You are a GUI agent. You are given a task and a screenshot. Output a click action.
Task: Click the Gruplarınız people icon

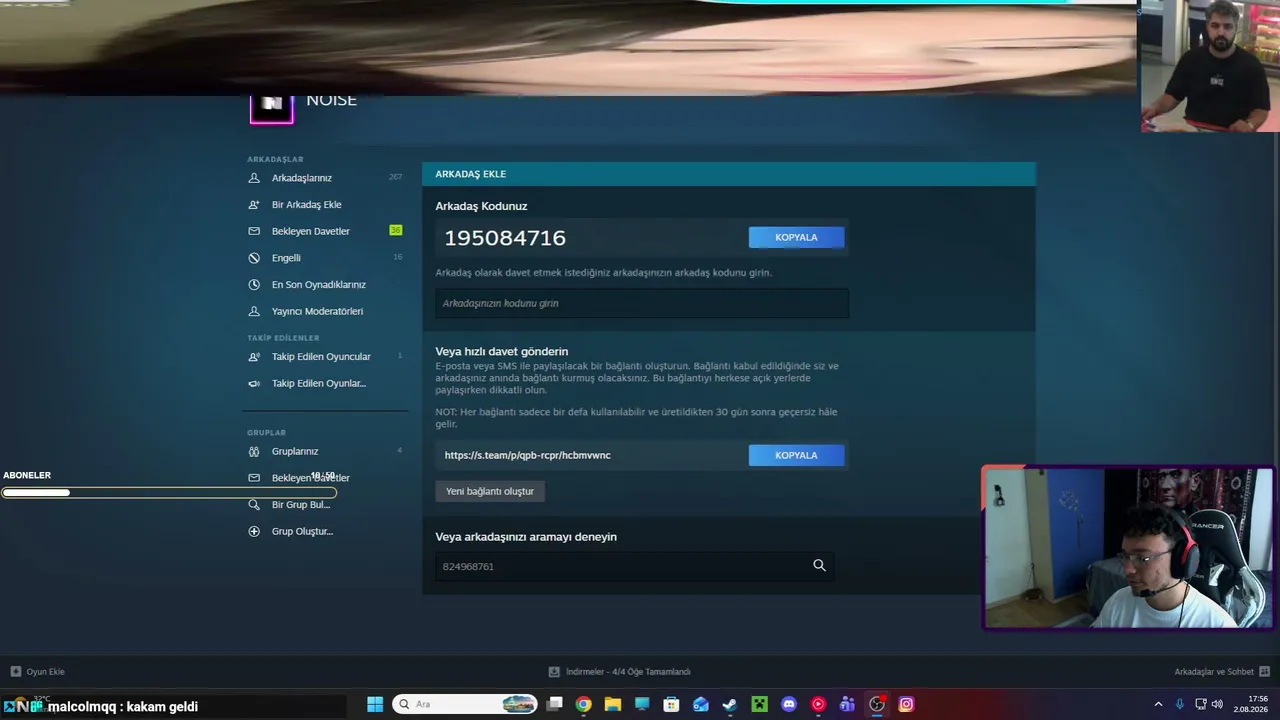tap(254, 451)
